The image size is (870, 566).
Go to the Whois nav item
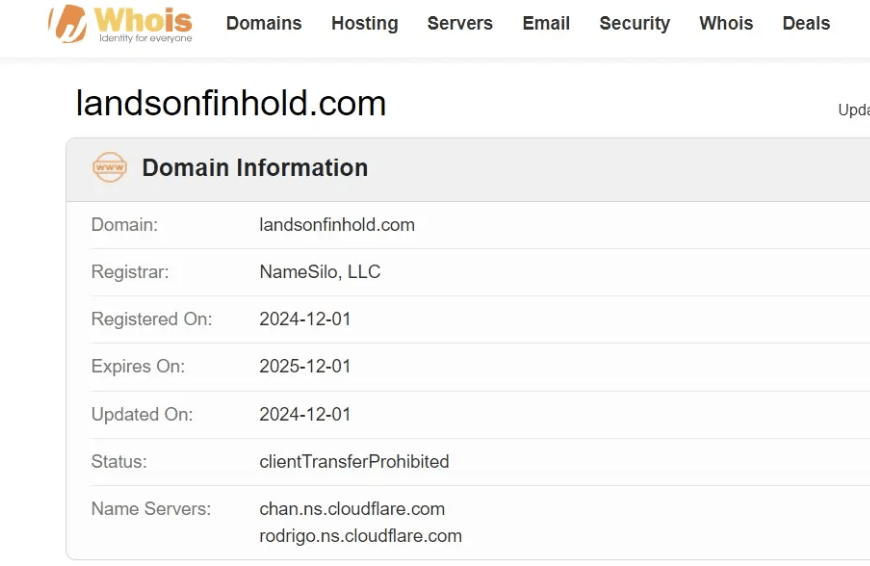(x=726, y=23)
